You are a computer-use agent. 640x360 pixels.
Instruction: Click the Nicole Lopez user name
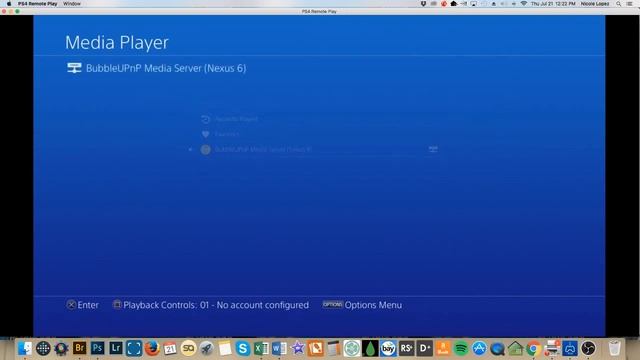[x=595, y=4]
